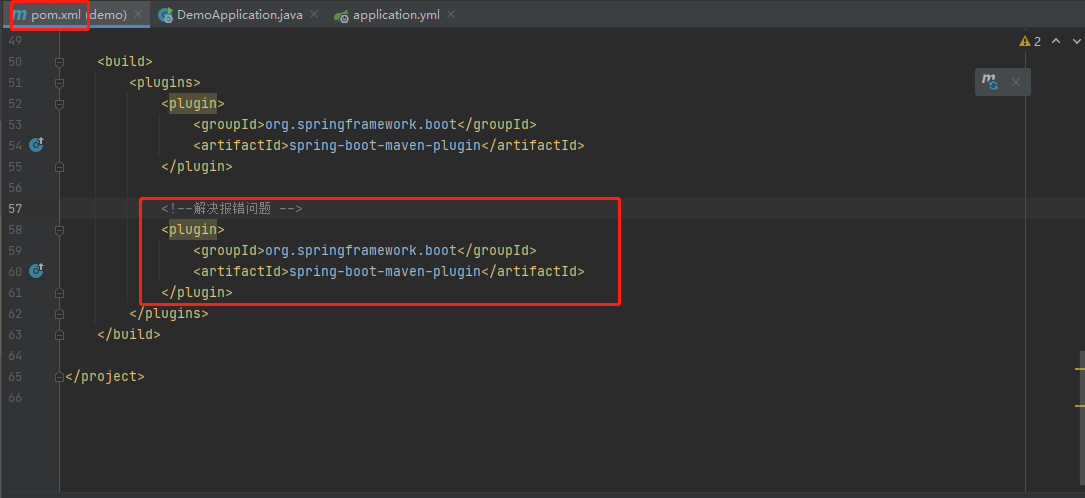This screenshot has width=1085, height=498.
Task: Fold the closing plugin tag on line 61
Action: 60,293
